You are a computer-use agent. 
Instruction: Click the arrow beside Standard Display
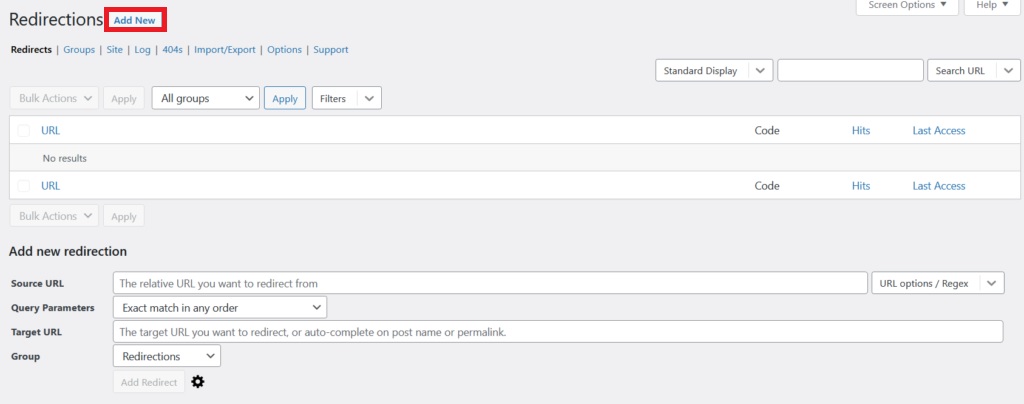pos(760,70)
